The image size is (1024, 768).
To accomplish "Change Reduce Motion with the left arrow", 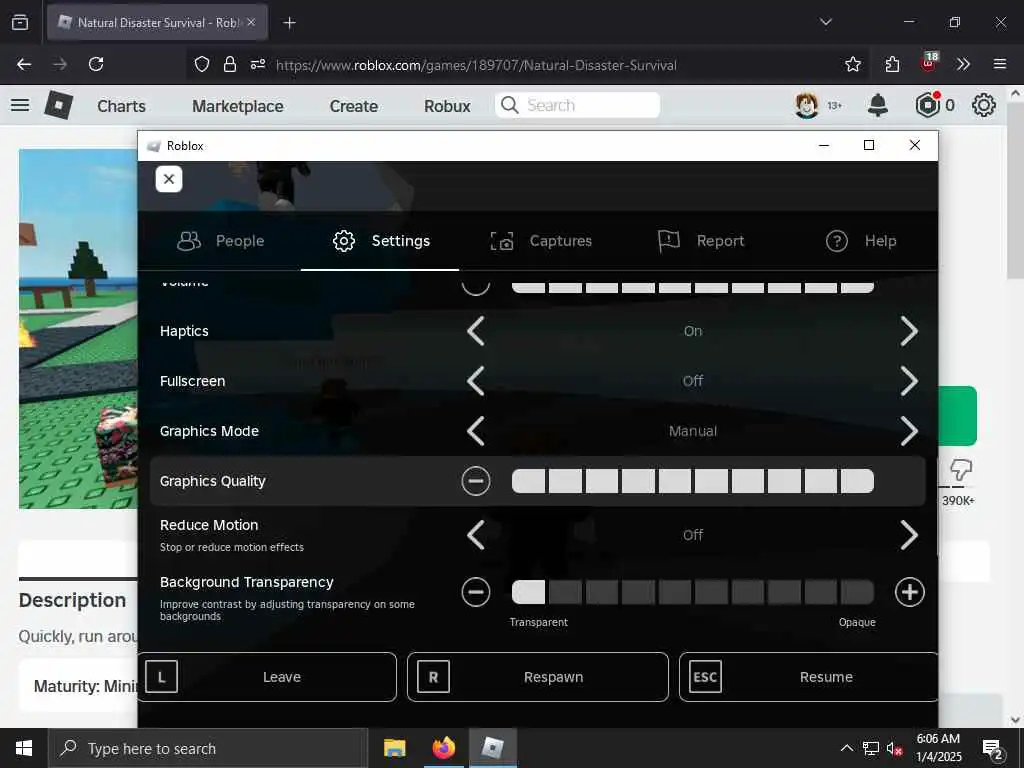I will pyautogui.click(x=476, y=535).
